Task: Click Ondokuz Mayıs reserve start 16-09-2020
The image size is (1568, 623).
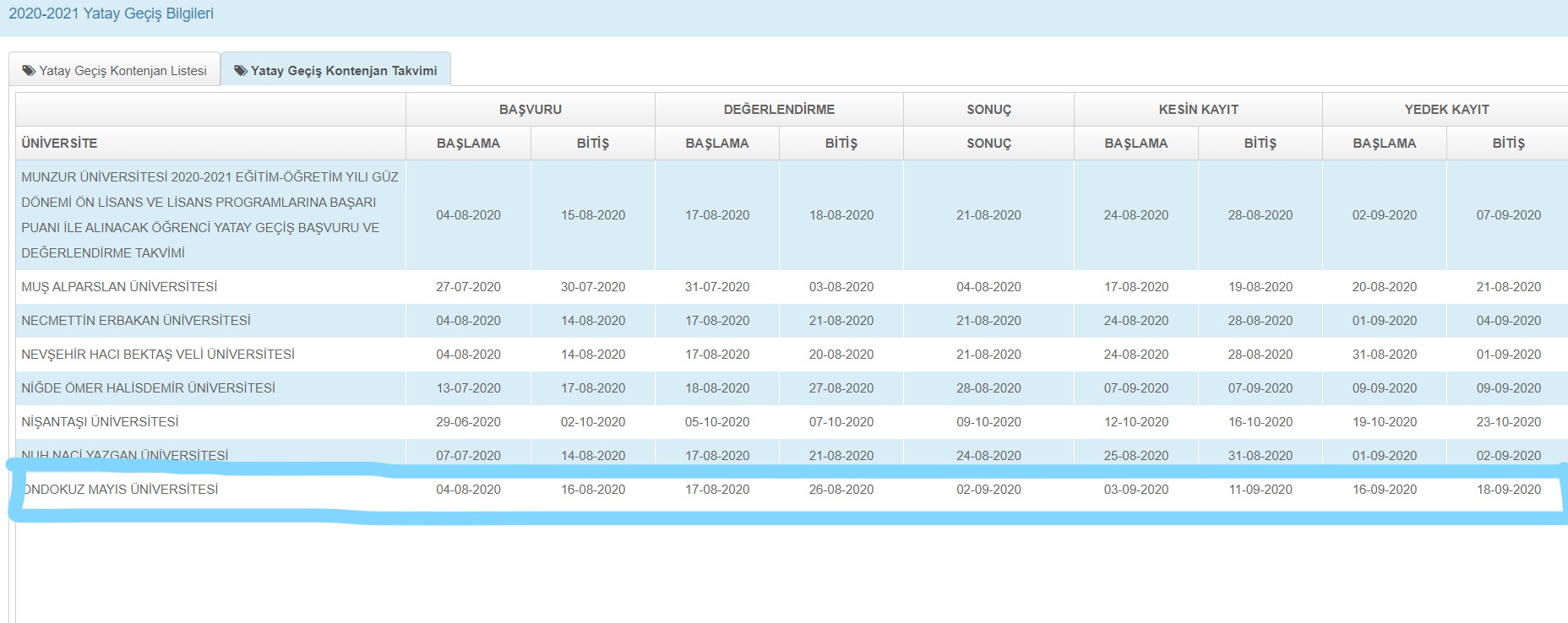Action: (1385, 490)
